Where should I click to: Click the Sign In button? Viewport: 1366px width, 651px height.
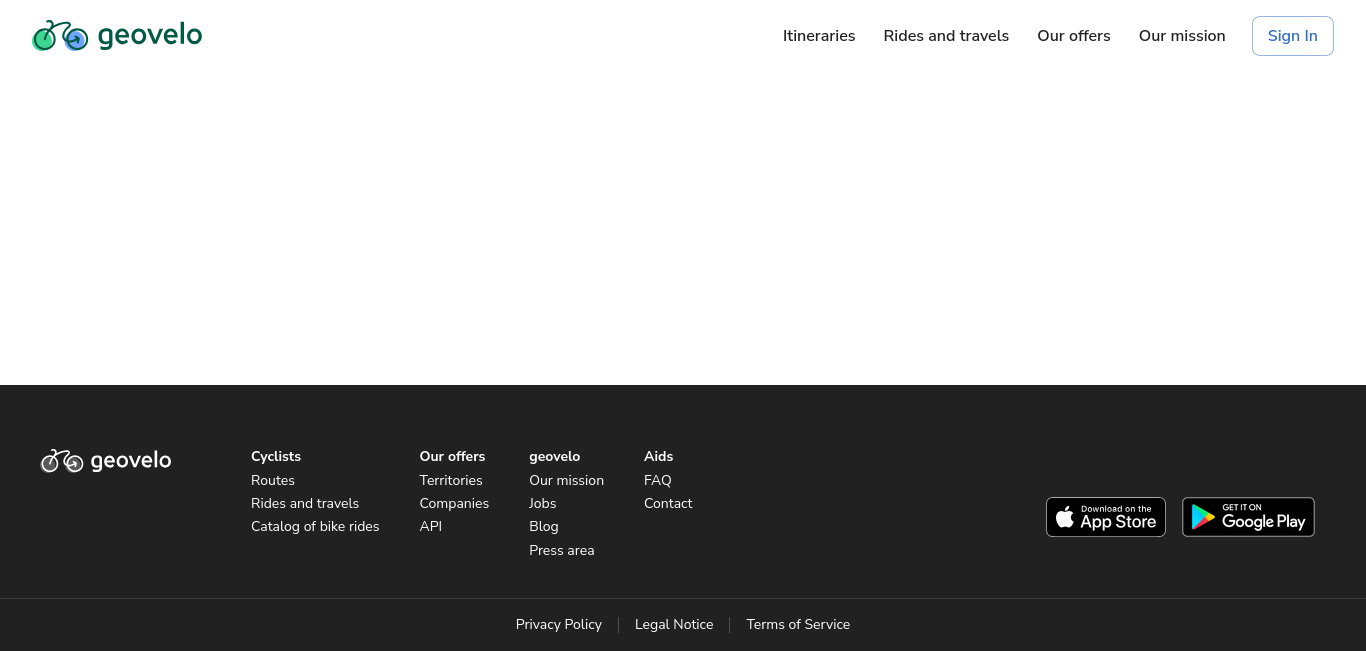(1292, 36)
